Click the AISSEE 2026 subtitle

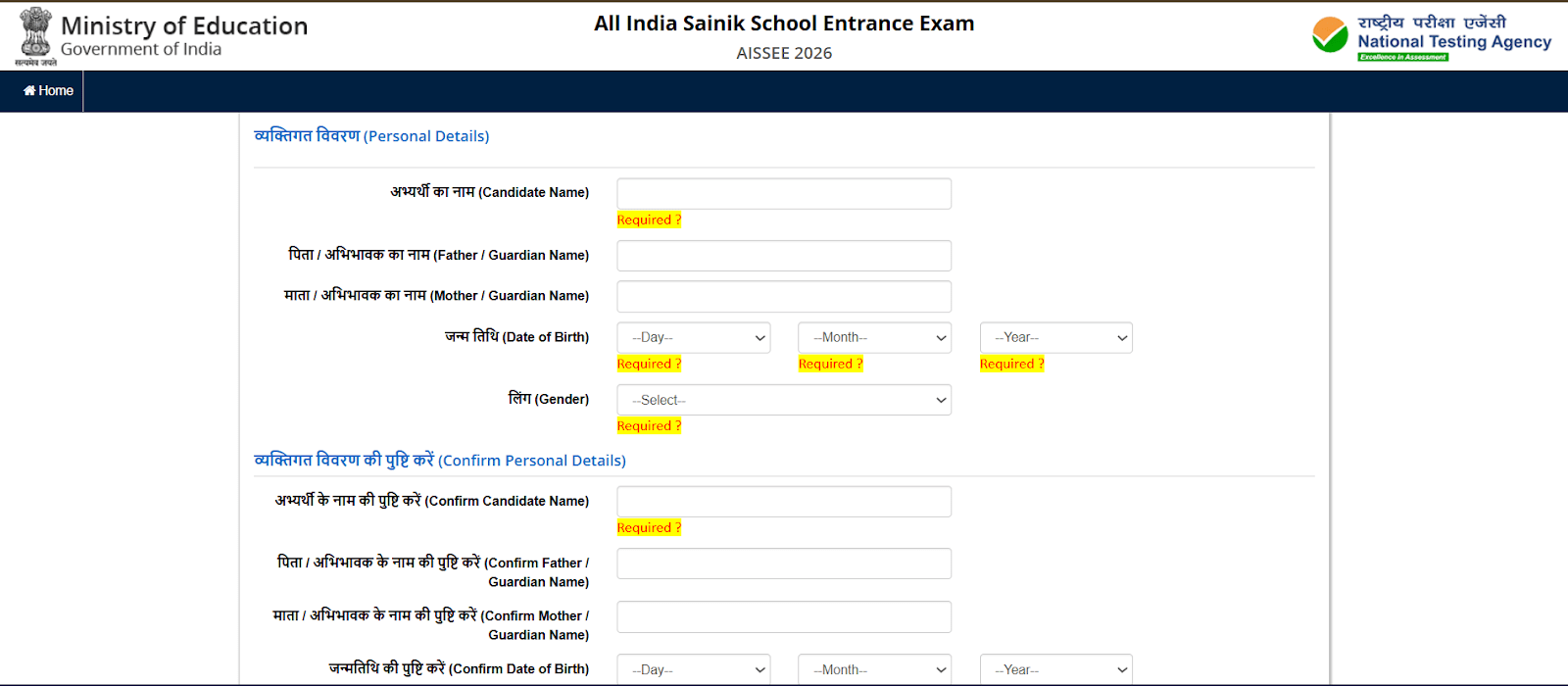point(784,54)
